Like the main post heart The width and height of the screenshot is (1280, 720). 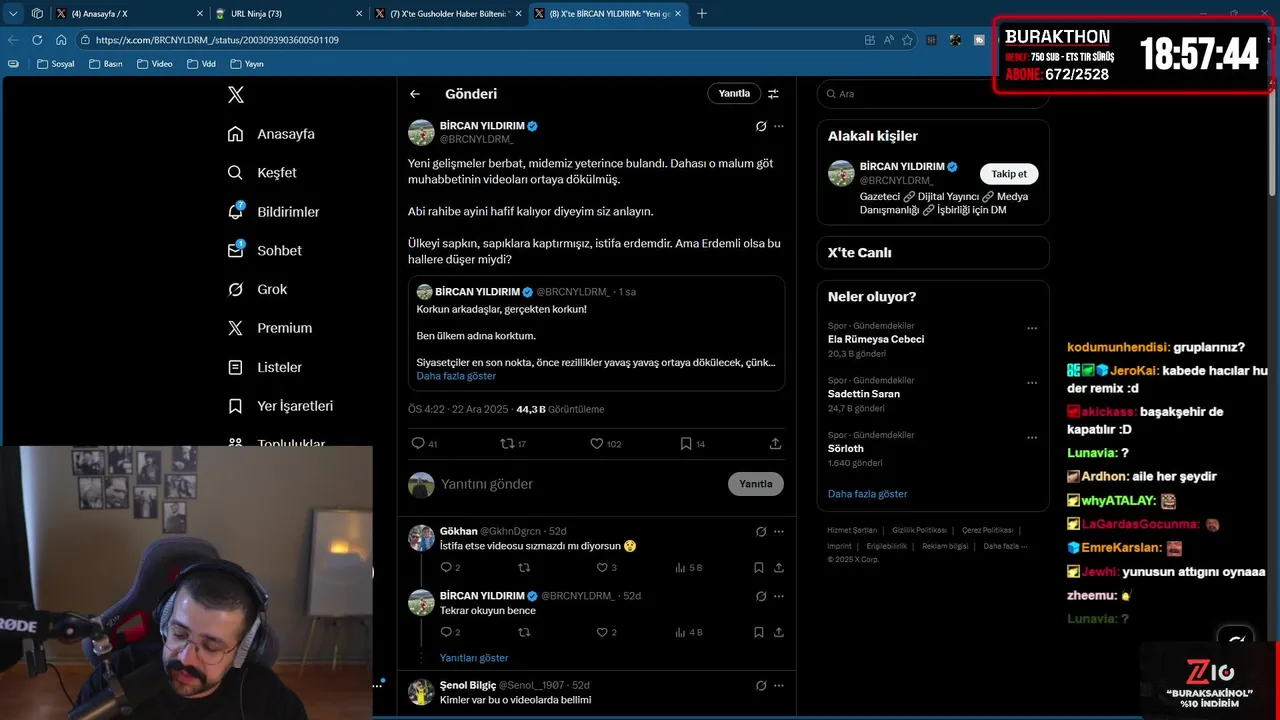point(596,444)
